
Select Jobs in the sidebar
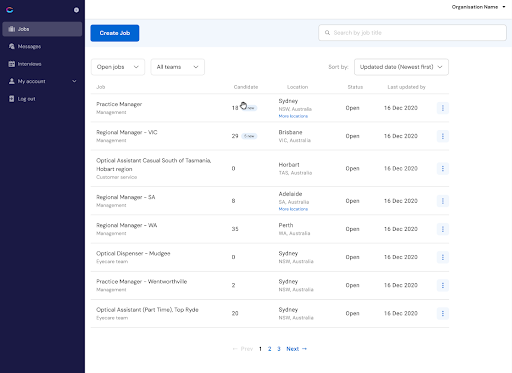[42, 29]
